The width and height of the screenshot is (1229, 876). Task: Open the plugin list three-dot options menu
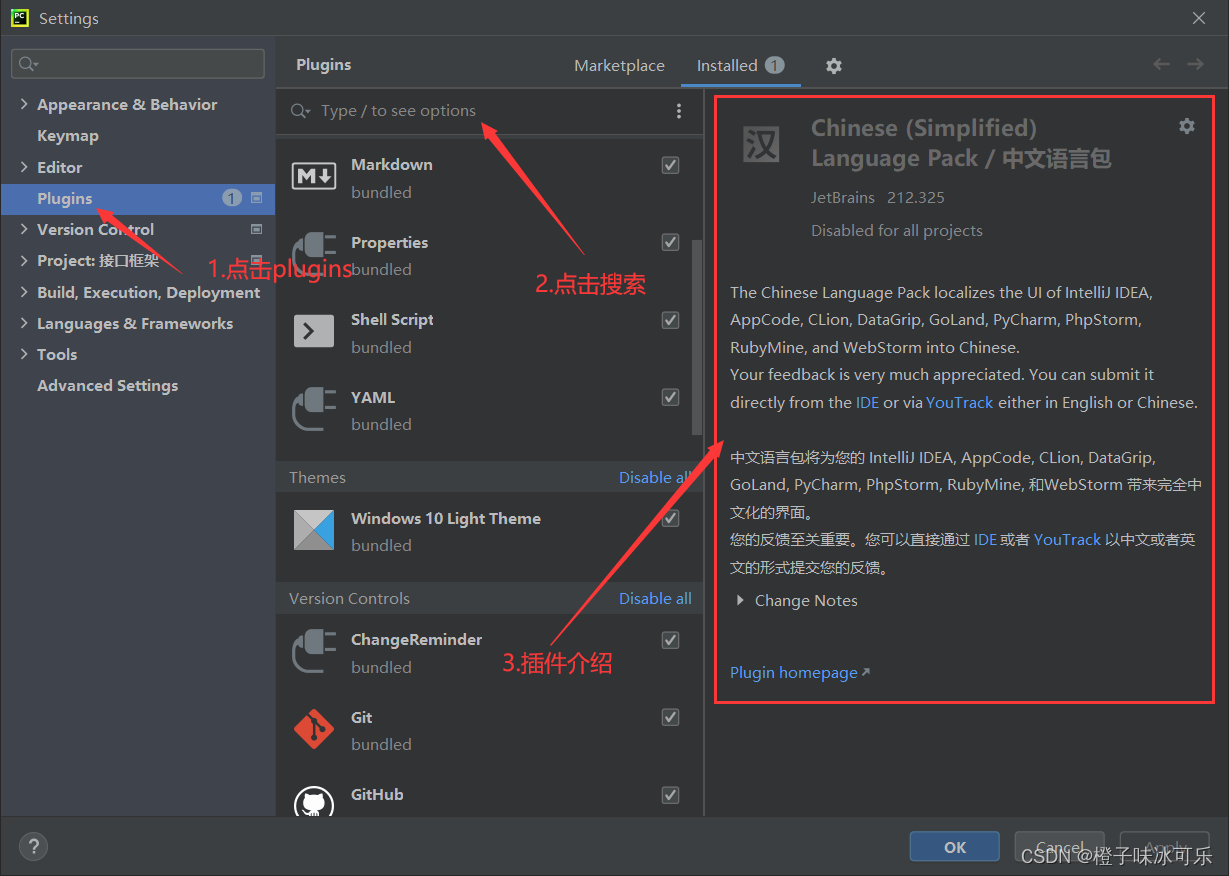679,111
